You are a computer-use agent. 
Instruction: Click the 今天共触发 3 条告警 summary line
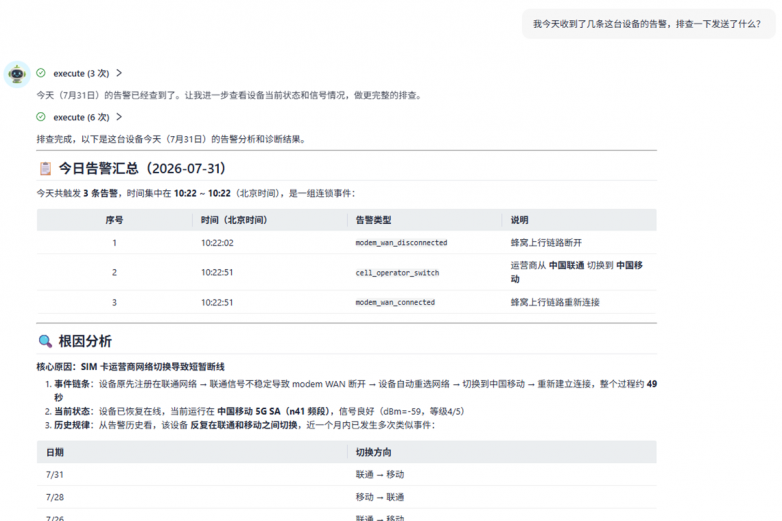[x=196, y=193]
